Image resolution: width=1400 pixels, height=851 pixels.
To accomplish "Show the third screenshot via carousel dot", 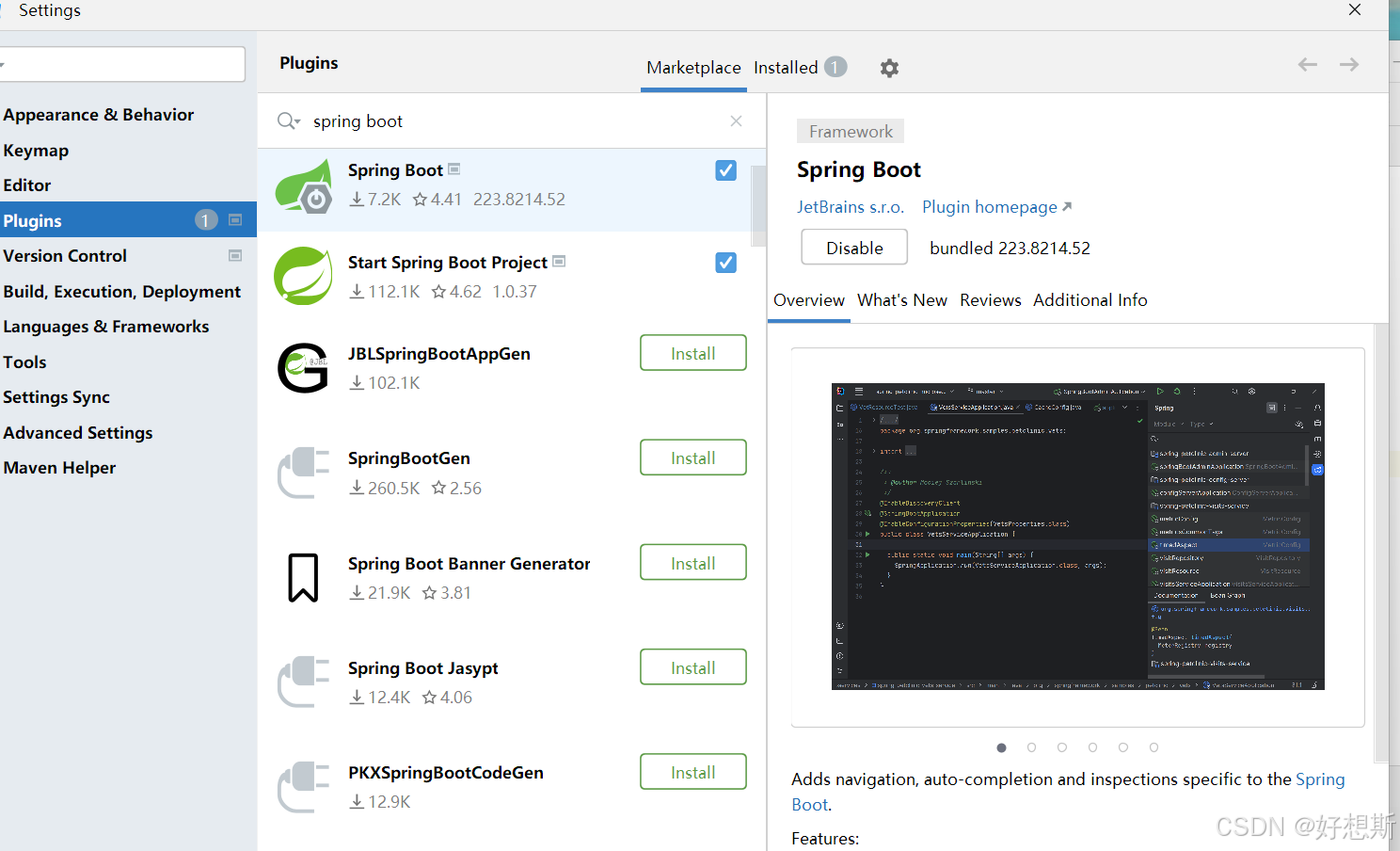I will click(x=1062, y=747).
